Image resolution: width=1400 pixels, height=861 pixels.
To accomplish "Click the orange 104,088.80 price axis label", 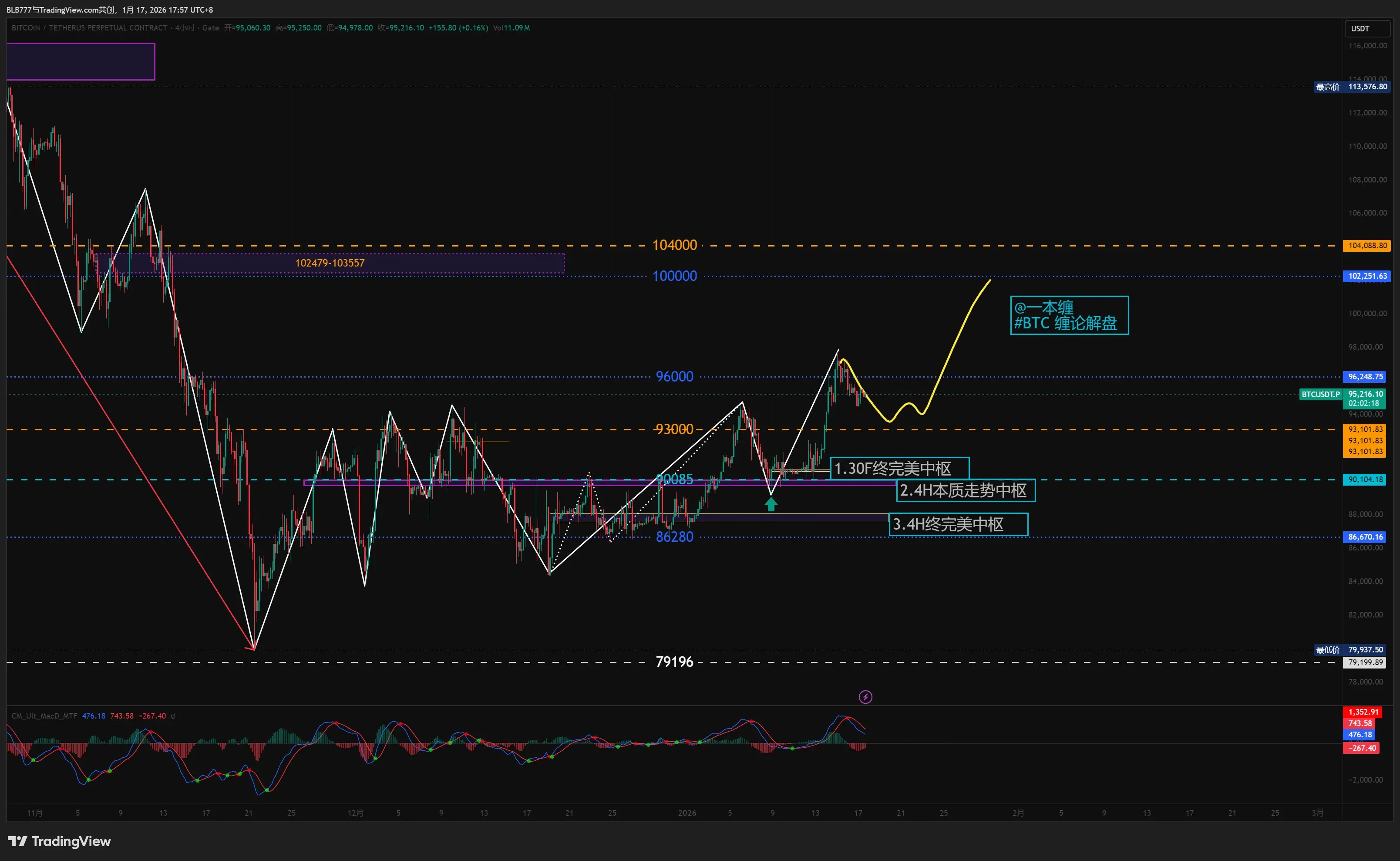I will click(x=1367, y=246).
